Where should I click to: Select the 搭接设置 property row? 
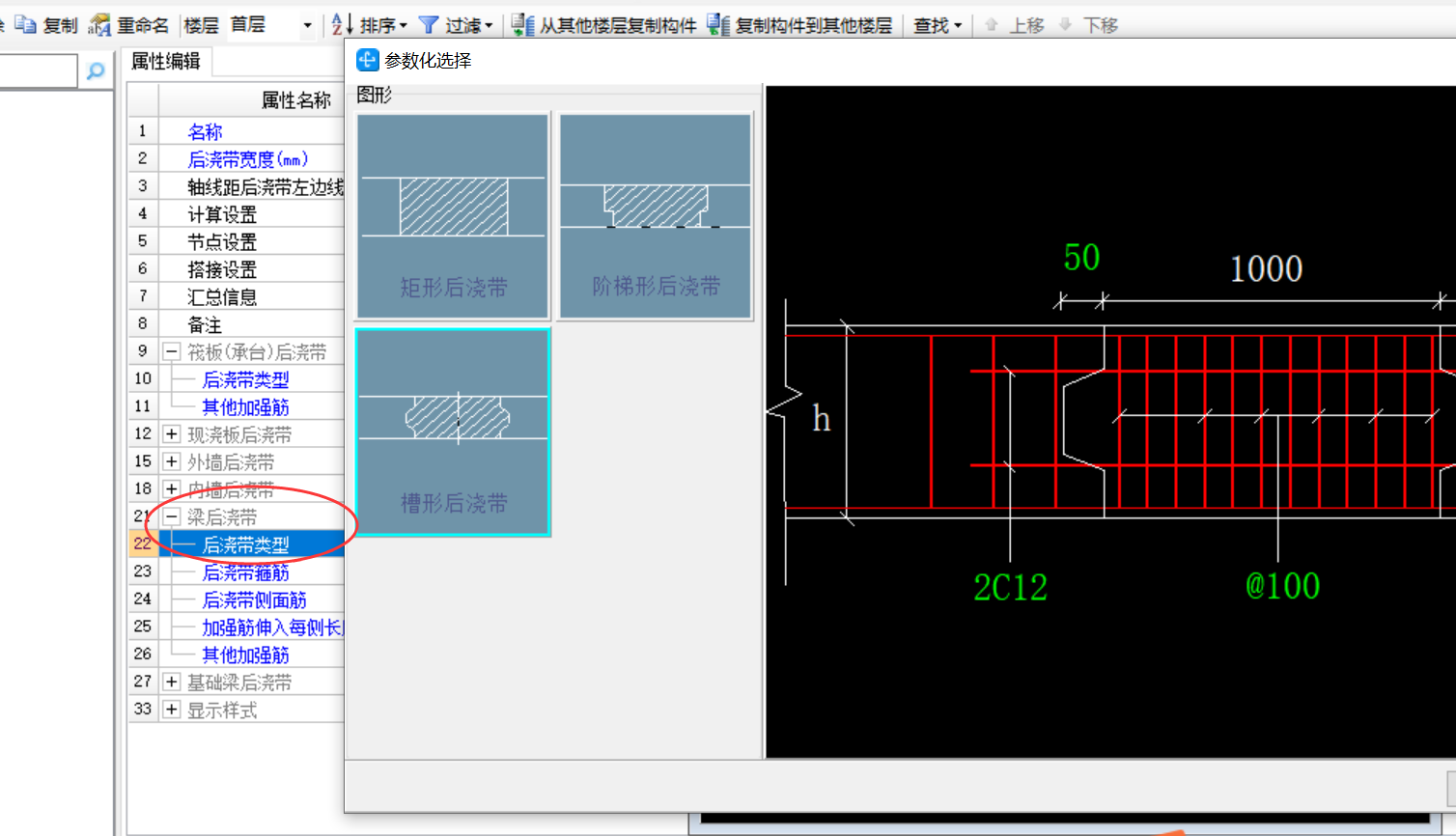coord(237,269)
